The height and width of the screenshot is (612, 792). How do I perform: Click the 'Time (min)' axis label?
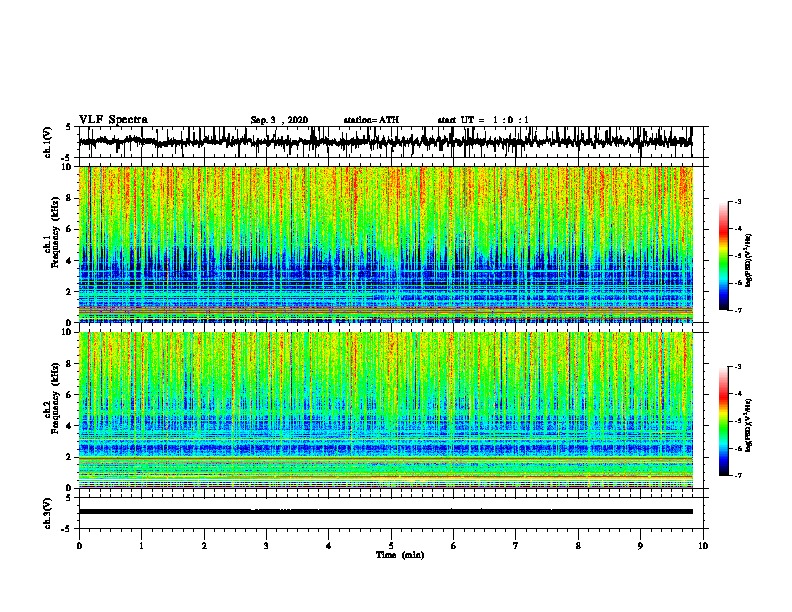[x=400, y=555]
